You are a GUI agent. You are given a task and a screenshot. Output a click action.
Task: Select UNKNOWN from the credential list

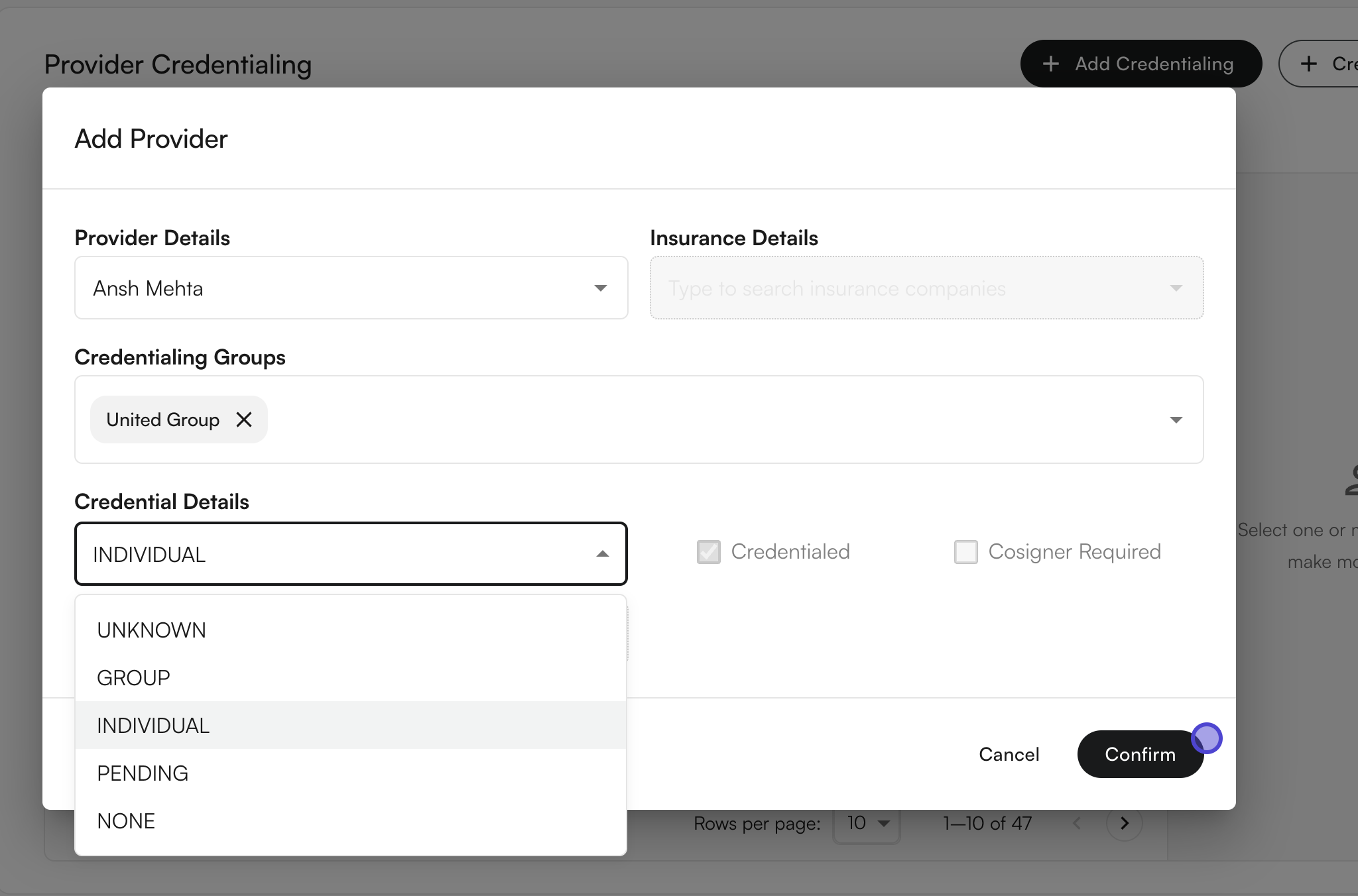click(x=351, y=630)
